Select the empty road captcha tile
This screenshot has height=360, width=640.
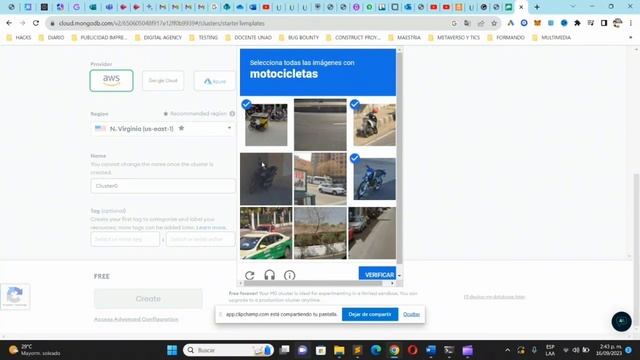[320, 124]
